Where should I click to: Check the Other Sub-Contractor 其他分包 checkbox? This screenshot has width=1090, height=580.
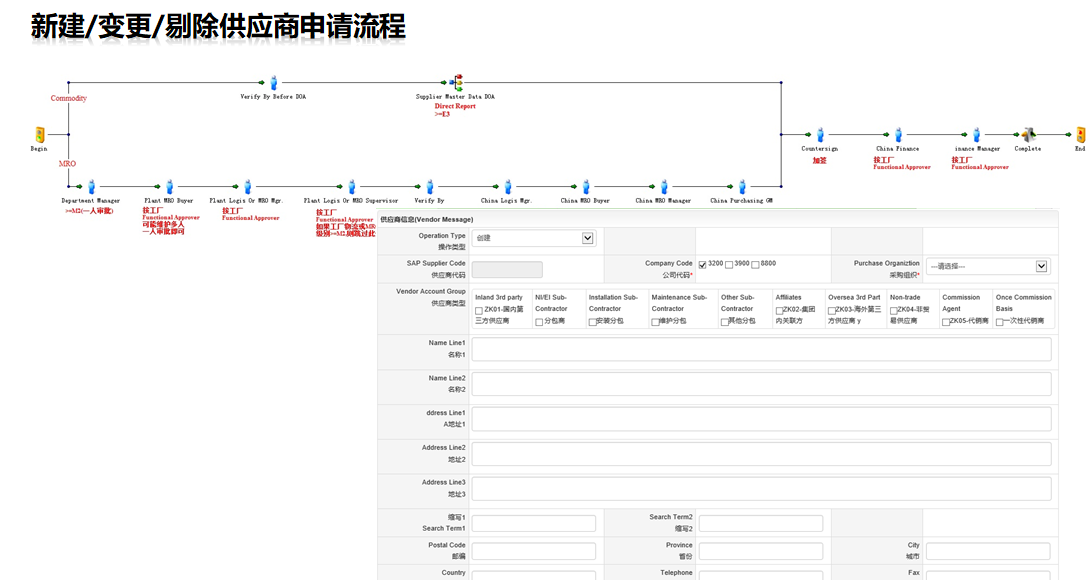[725, 322]
